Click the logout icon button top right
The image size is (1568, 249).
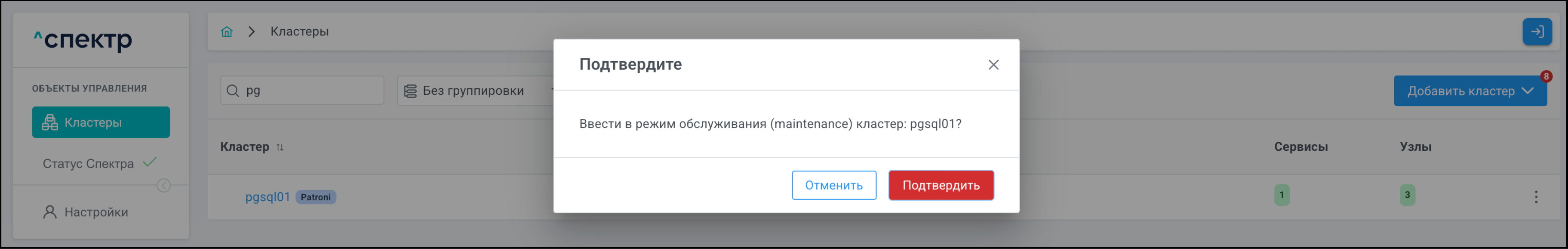[1536, 32]
